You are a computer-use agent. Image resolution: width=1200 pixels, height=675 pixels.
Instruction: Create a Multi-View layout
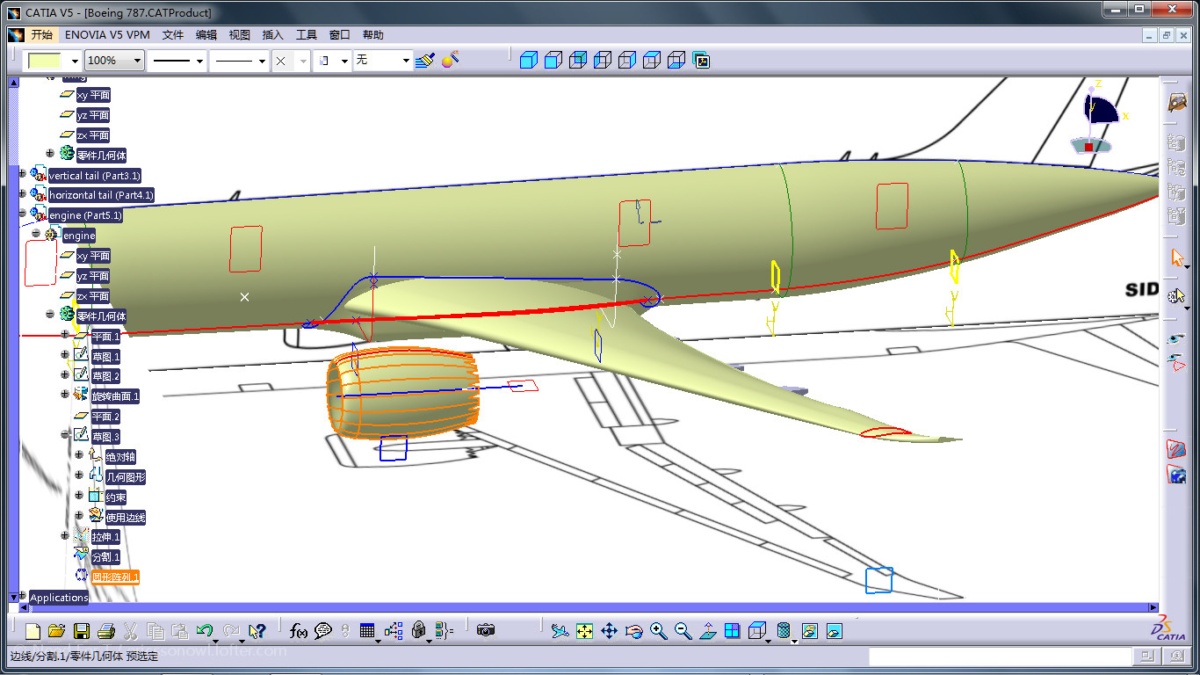[732, 631]
